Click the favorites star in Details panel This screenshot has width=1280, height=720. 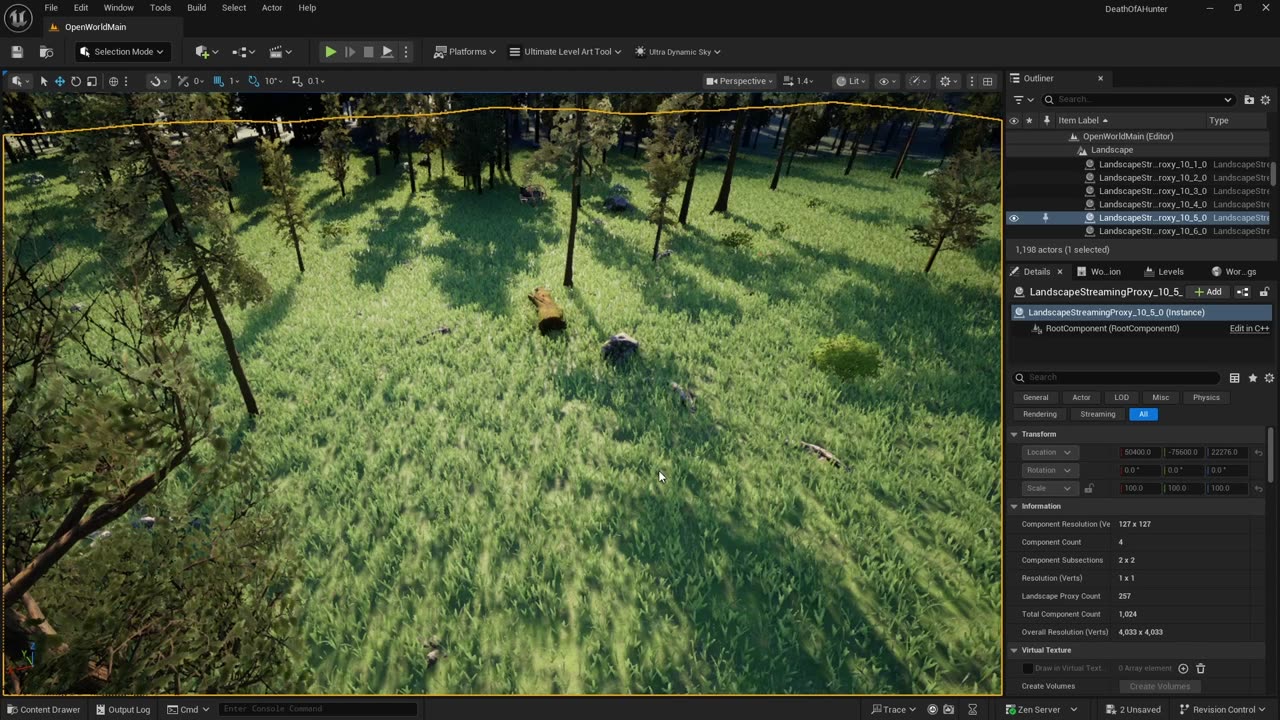click(1252, 378)
